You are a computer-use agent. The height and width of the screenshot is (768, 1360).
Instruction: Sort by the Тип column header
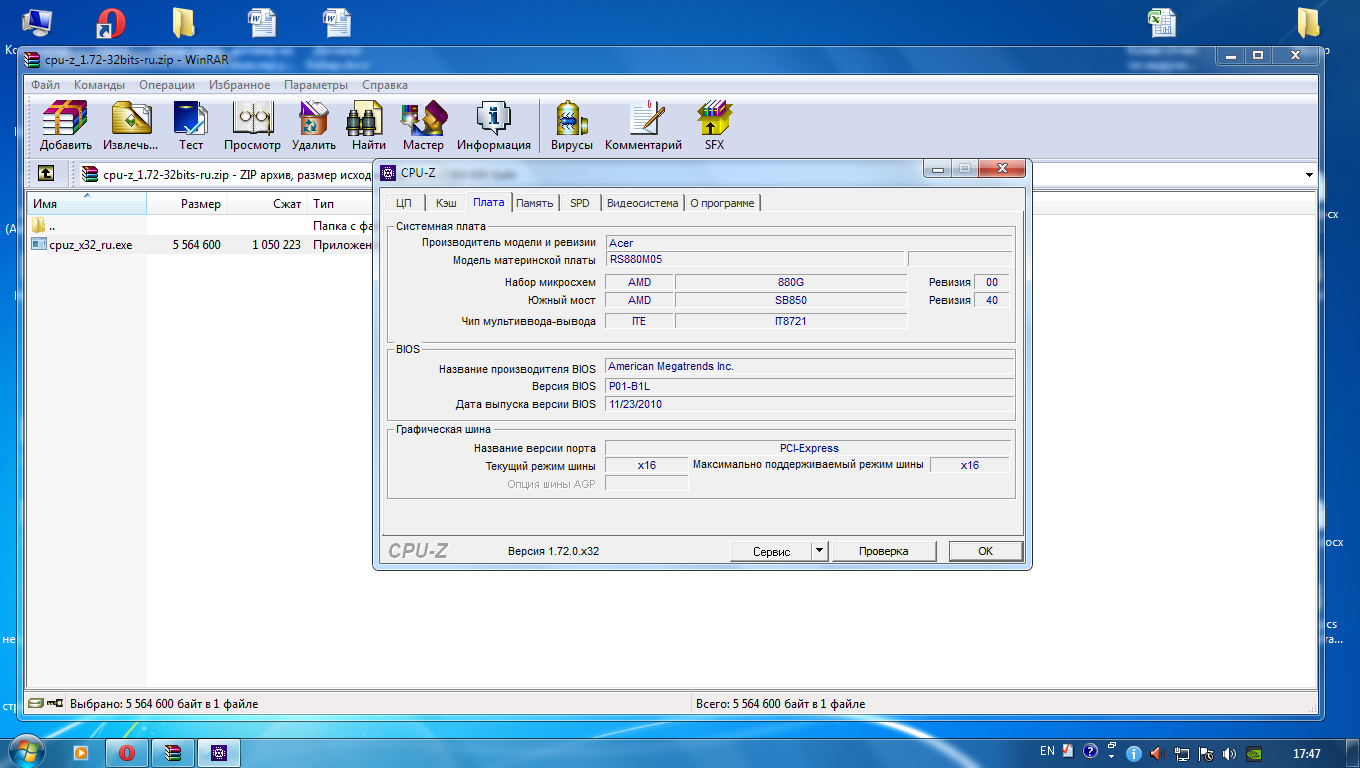[340, 204]
